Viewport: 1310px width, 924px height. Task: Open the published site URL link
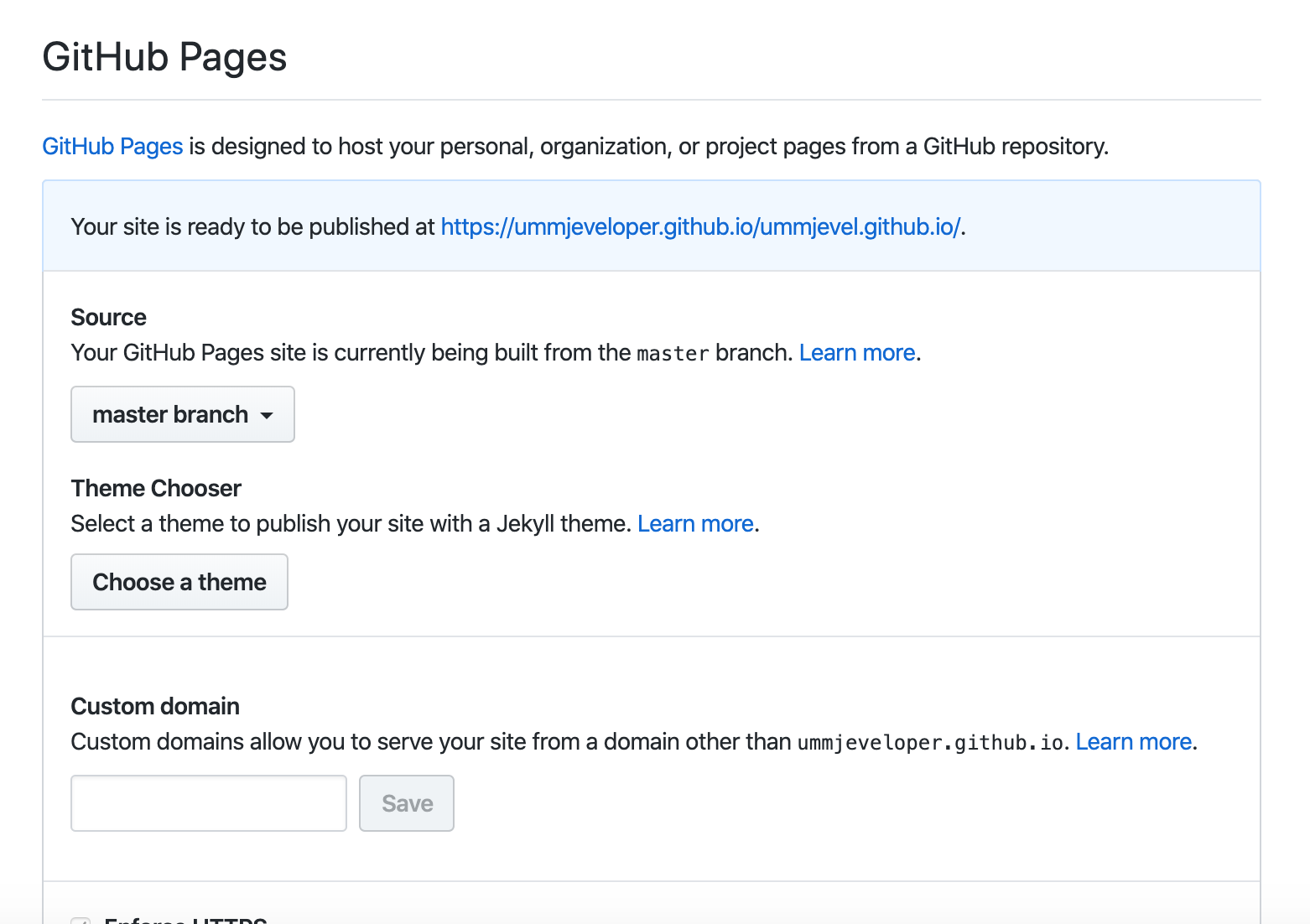[x=701, y=227]
